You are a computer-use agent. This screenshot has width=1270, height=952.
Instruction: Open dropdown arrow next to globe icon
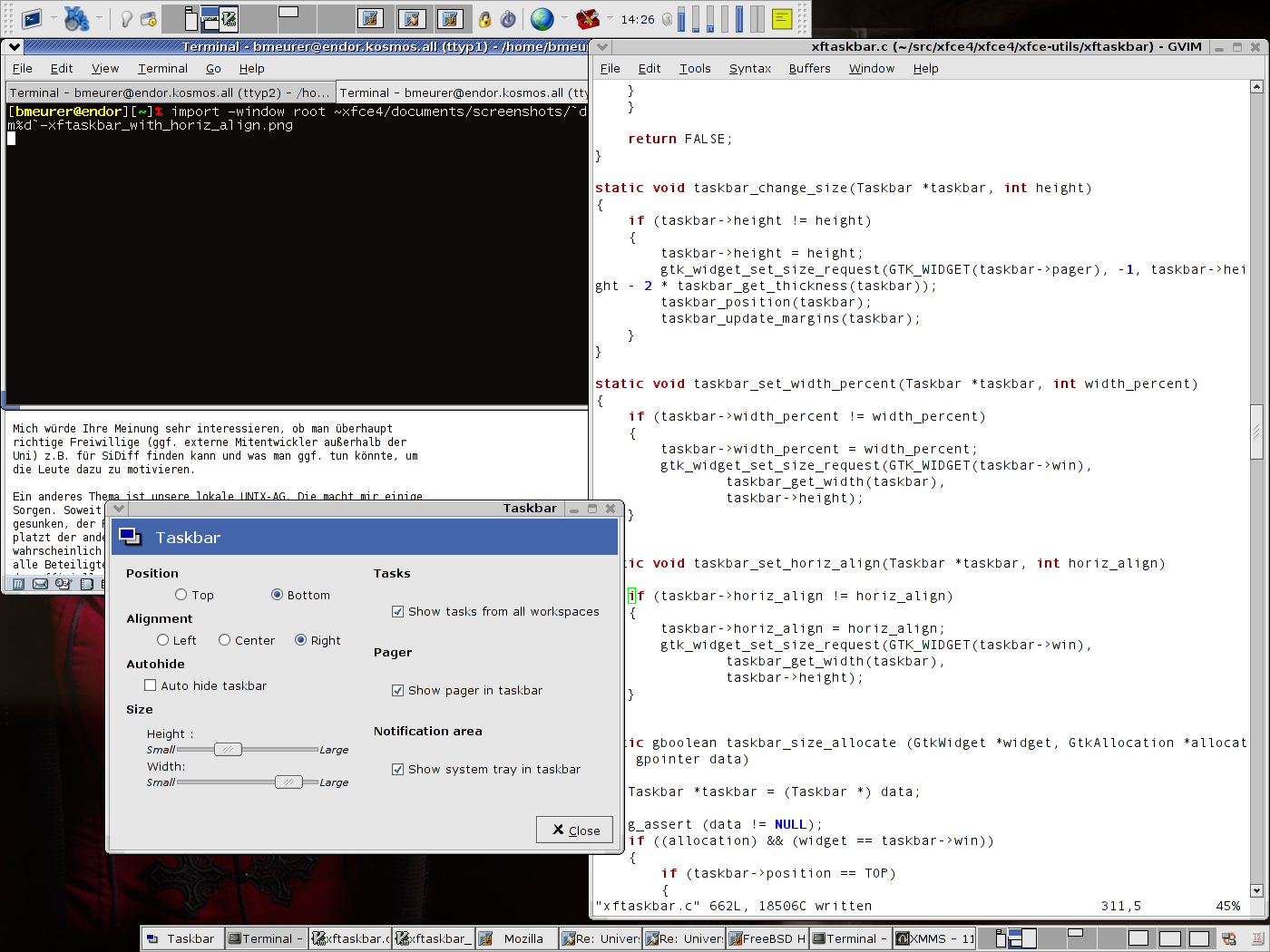(x=563, y=18)
